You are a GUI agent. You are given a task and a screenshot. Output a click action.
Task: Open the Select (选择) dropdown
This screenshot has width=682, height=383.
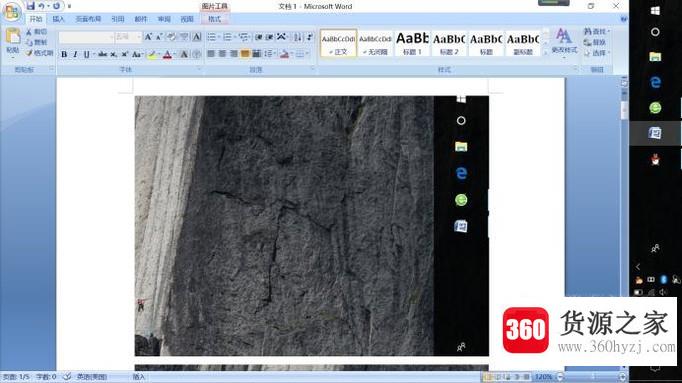click(x=596, y=53)
